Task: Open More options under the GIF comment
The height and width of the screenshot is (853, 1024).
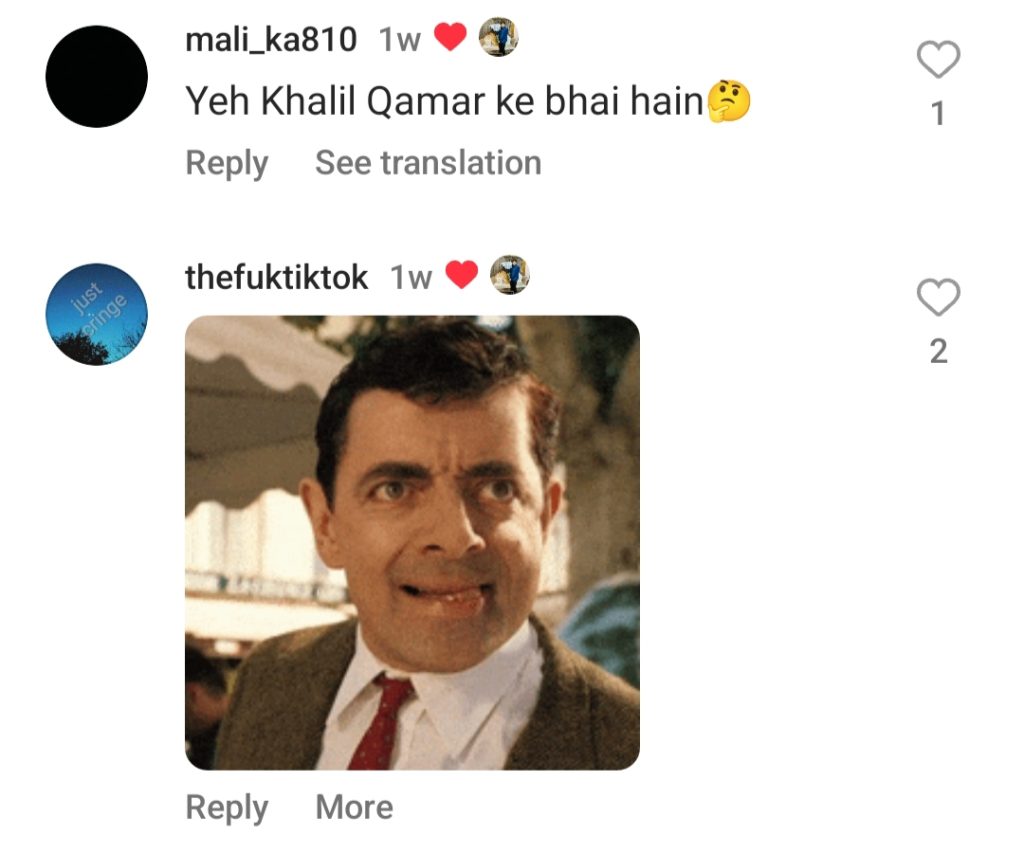Action: pos(354,807)
